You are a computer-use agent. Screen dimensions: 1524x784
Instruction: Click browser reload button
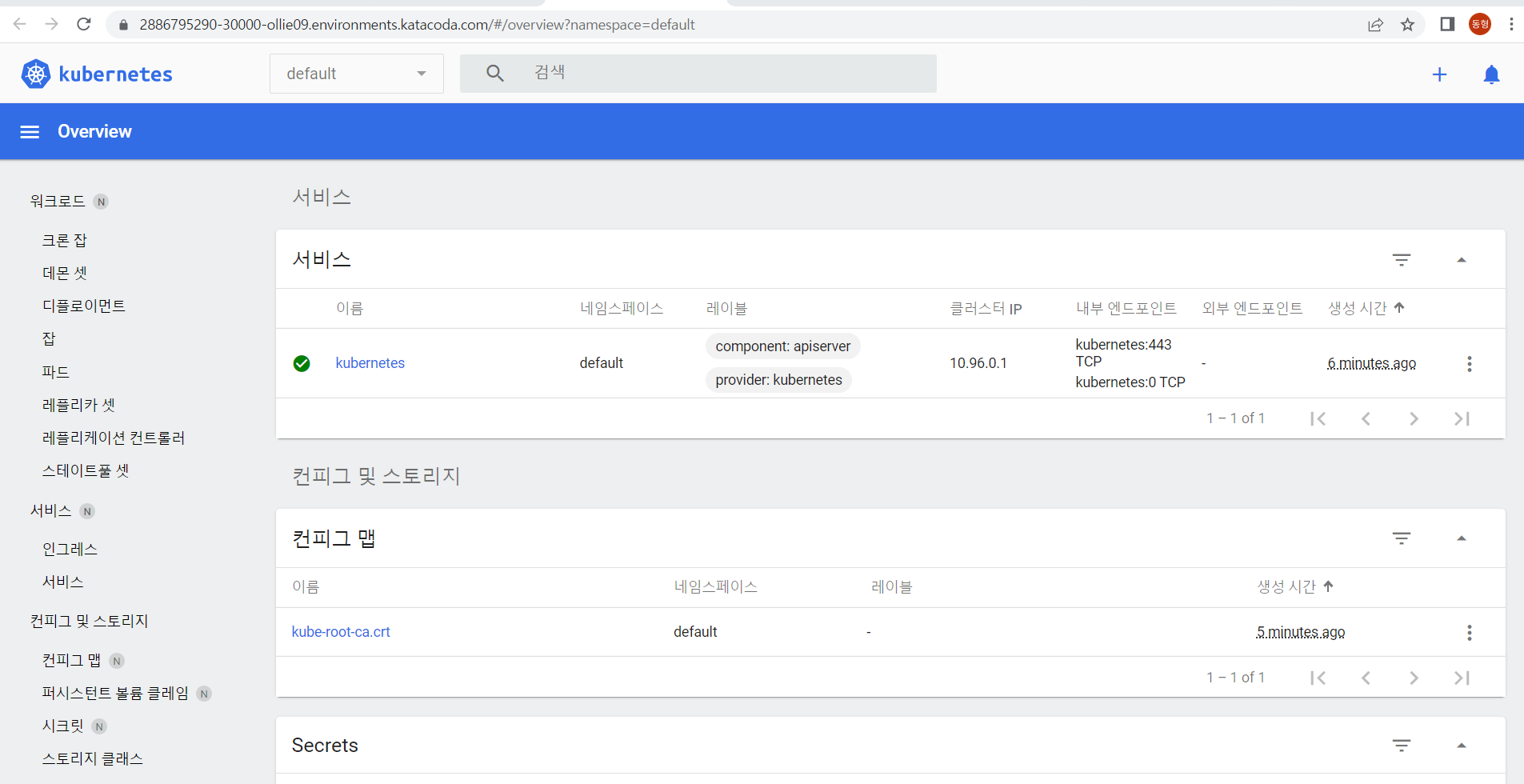[84, 24]
